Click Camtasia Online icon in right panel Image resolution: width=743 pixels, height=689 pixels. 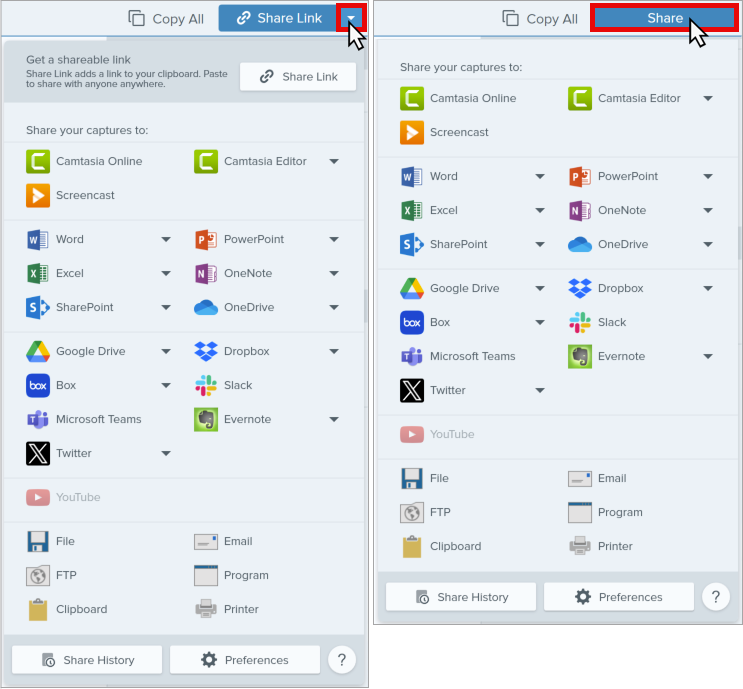click(412, 98)
